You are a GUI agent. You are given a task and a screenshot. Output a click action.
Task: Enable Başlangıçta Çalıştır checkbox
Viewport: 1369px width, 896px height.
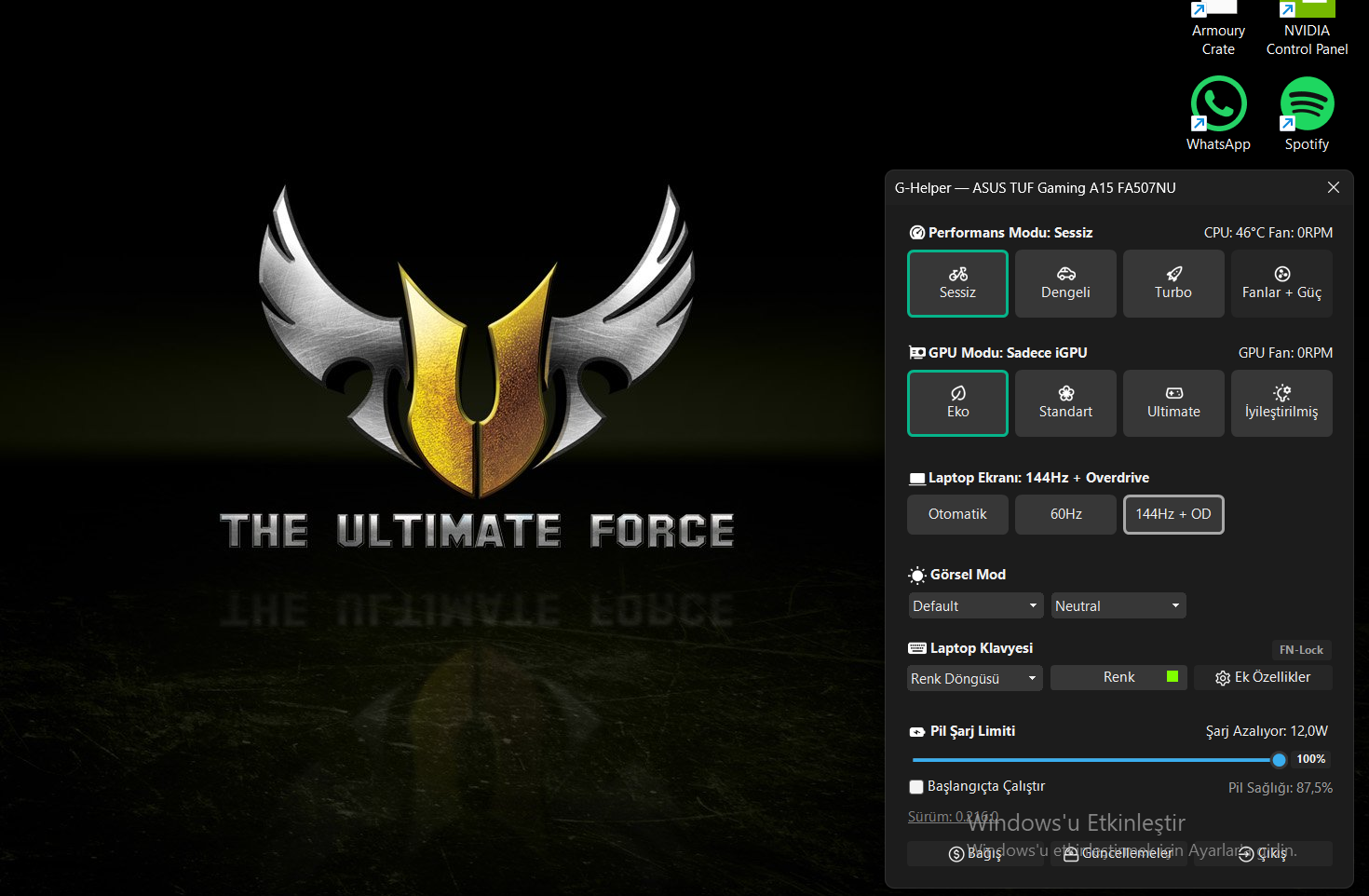click(x=916, y=787)
